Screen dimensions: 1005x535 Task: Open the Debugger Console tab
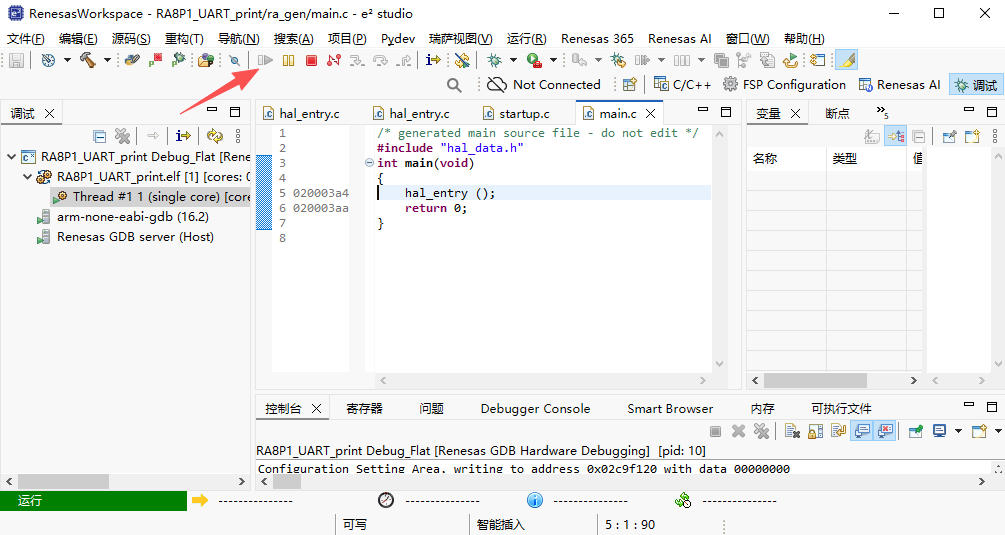(x=535, y=408)
